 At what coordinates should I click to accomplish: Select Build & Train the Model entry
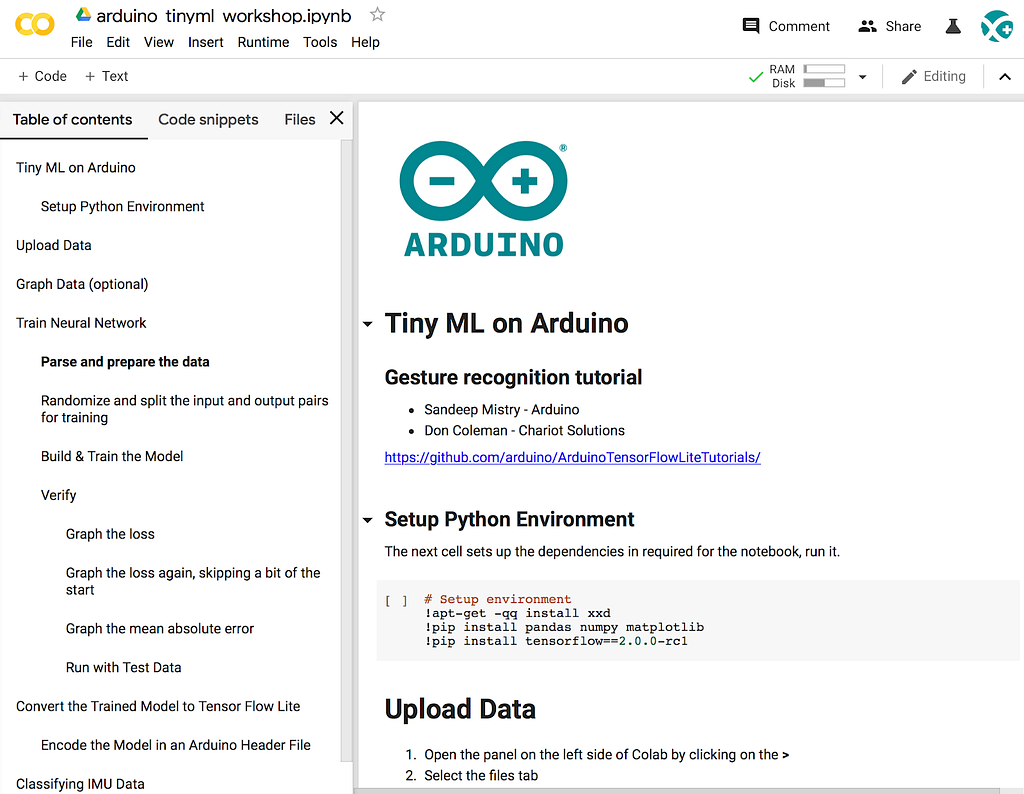(x=112, y=456)
